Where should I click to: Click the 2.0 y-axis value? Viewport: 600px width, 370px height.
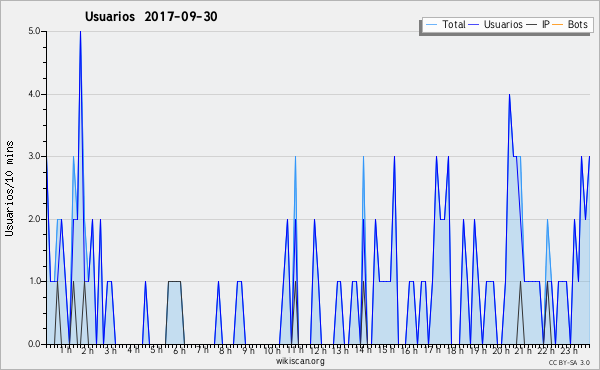(x=34, y=219)
